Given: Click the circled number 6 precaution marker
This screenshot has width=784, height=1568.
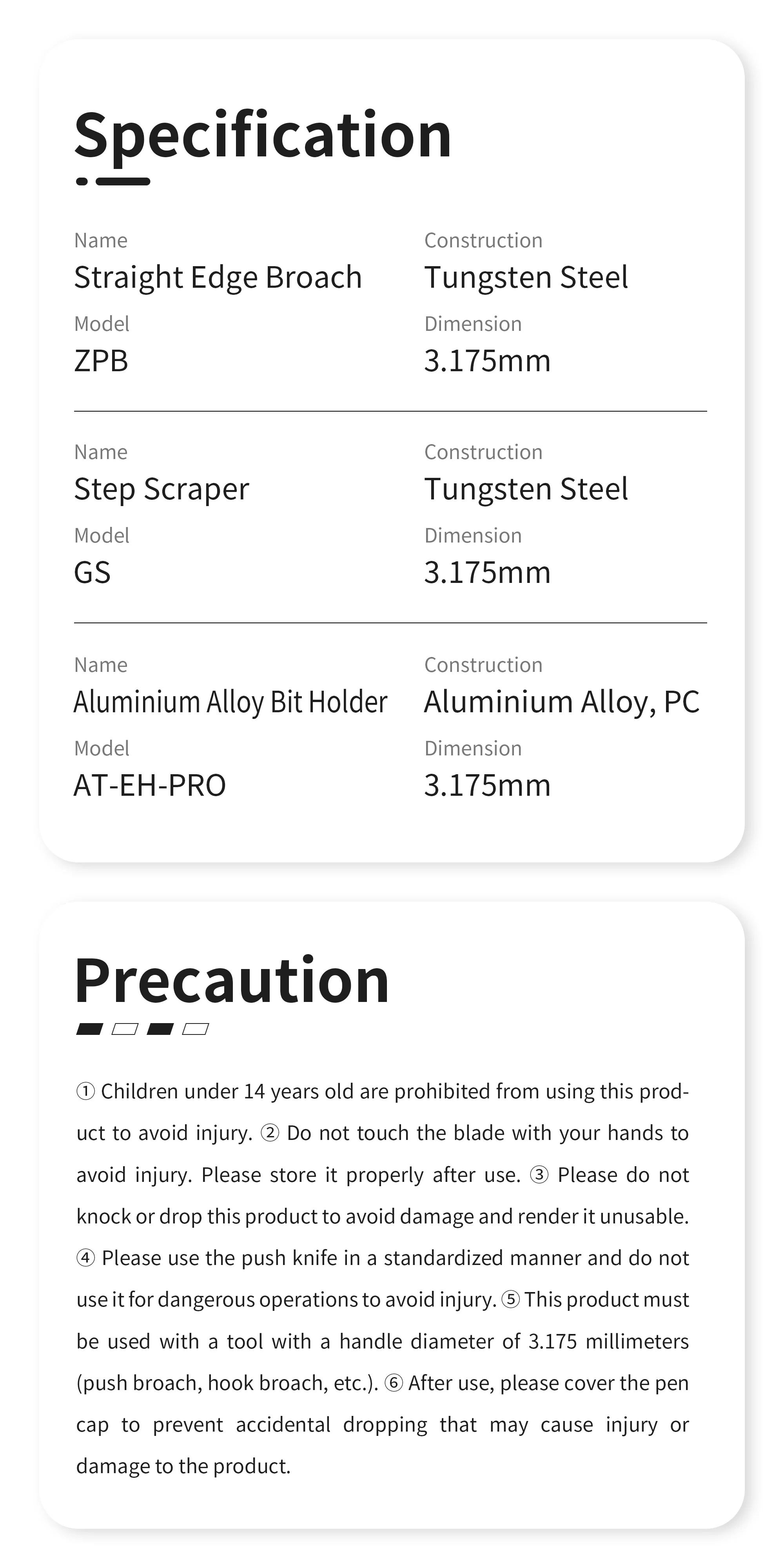Looking at the screenshot, I should click(x=394, y=1383).
